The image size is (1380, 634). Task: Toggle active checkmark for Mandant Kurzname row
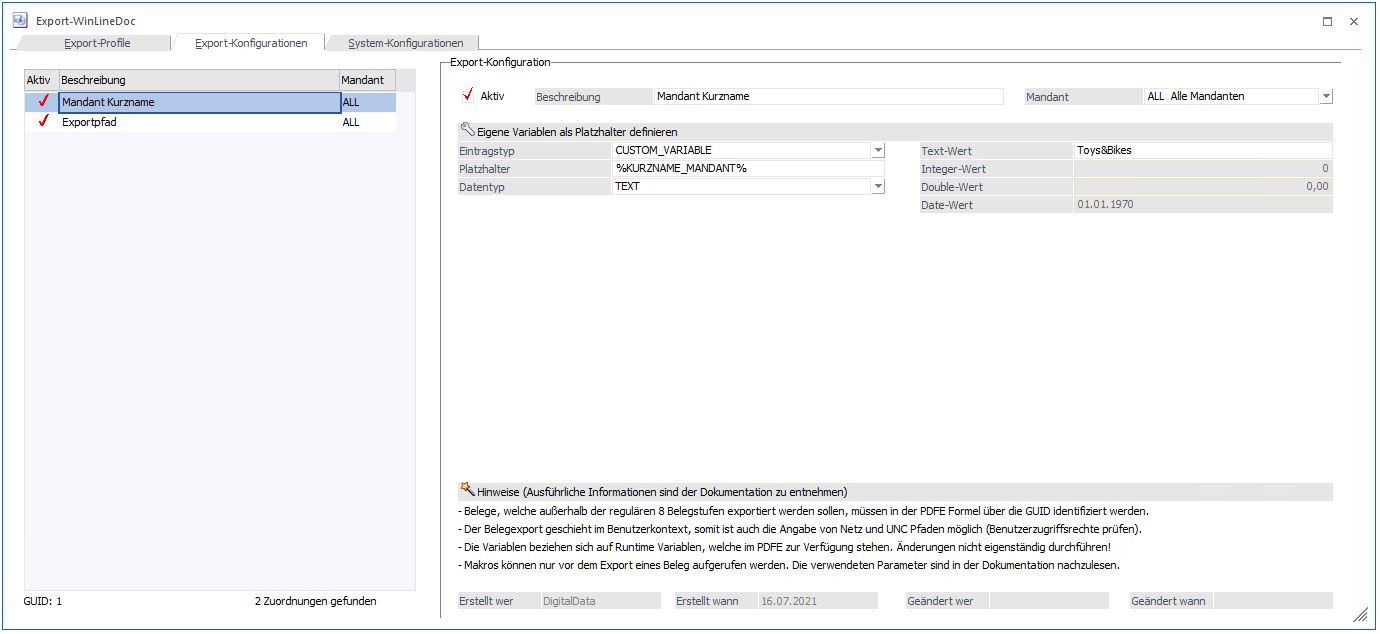[43, 101]
